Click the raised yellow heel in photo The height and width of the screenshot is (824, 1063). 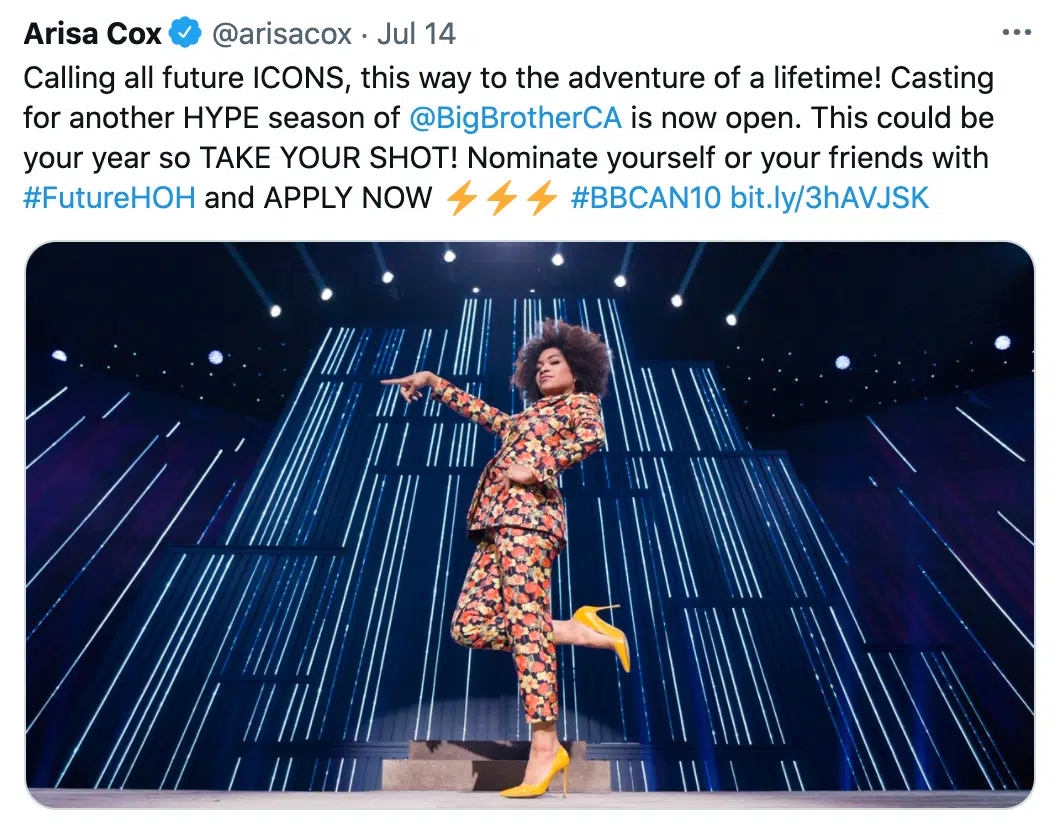[x=602, y=635]
